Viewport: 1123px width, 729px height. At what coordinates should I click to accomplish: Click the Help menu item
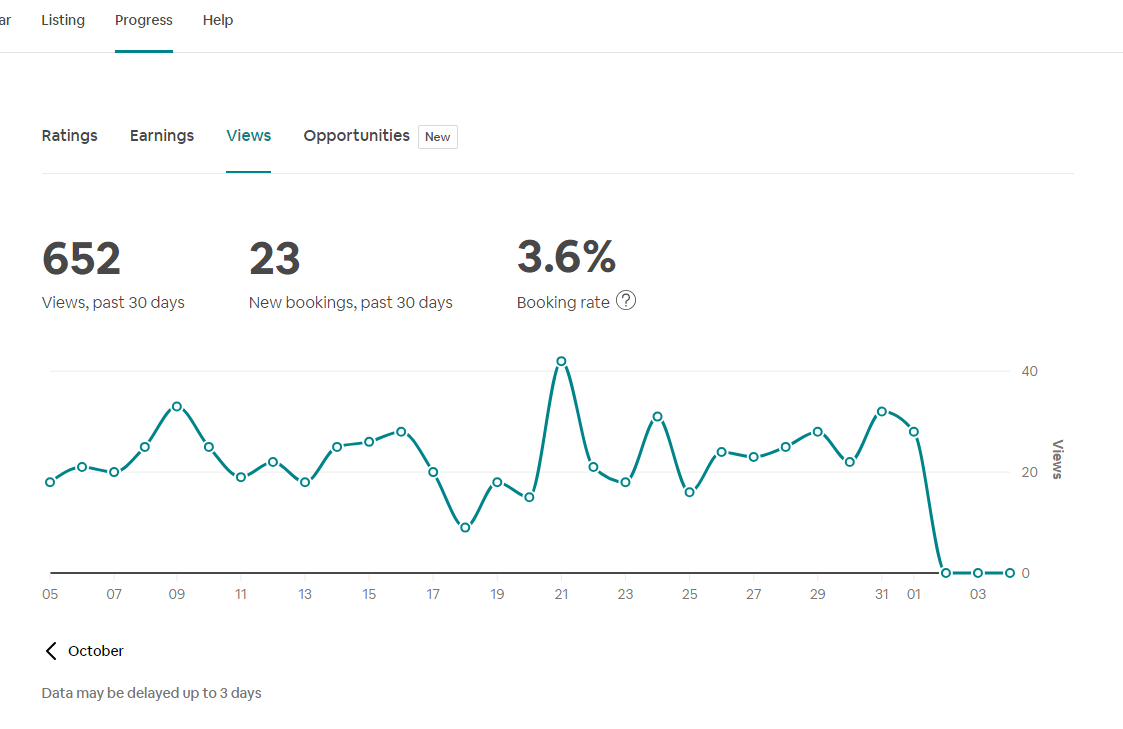point(217,19)
